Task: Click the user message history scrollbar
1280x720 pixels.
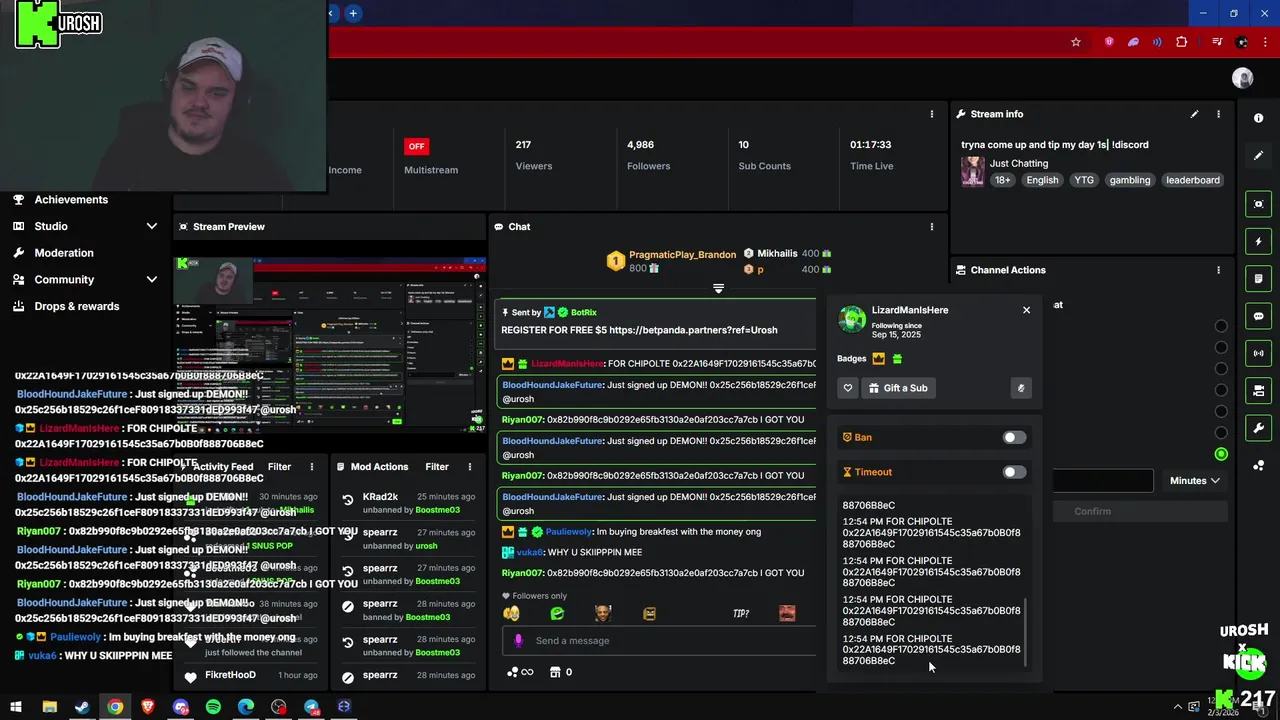Action: point(1026,634)
